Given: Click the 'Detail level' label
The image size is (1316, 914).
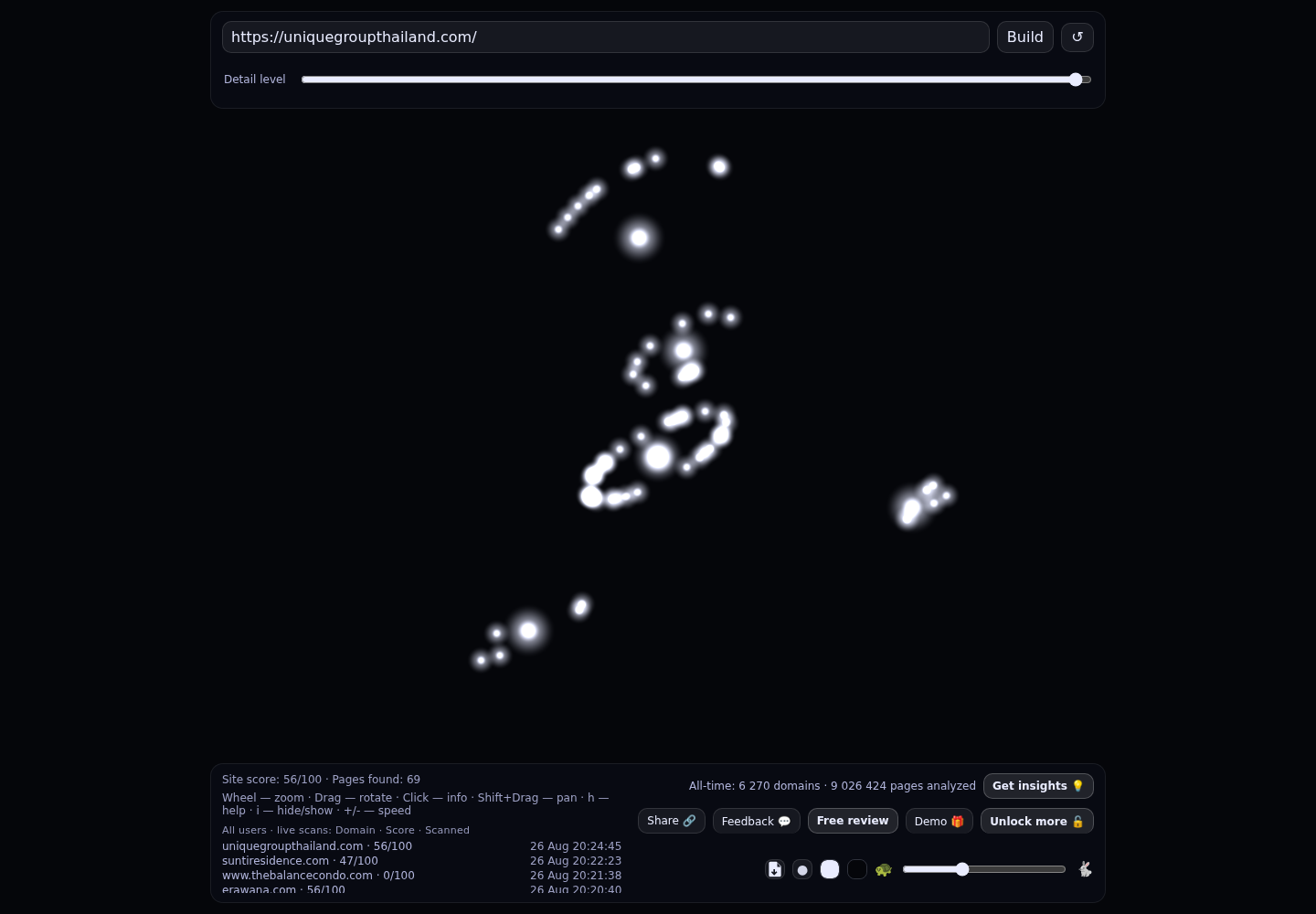Looking at the screenshot, I should [x=255, y=80].
